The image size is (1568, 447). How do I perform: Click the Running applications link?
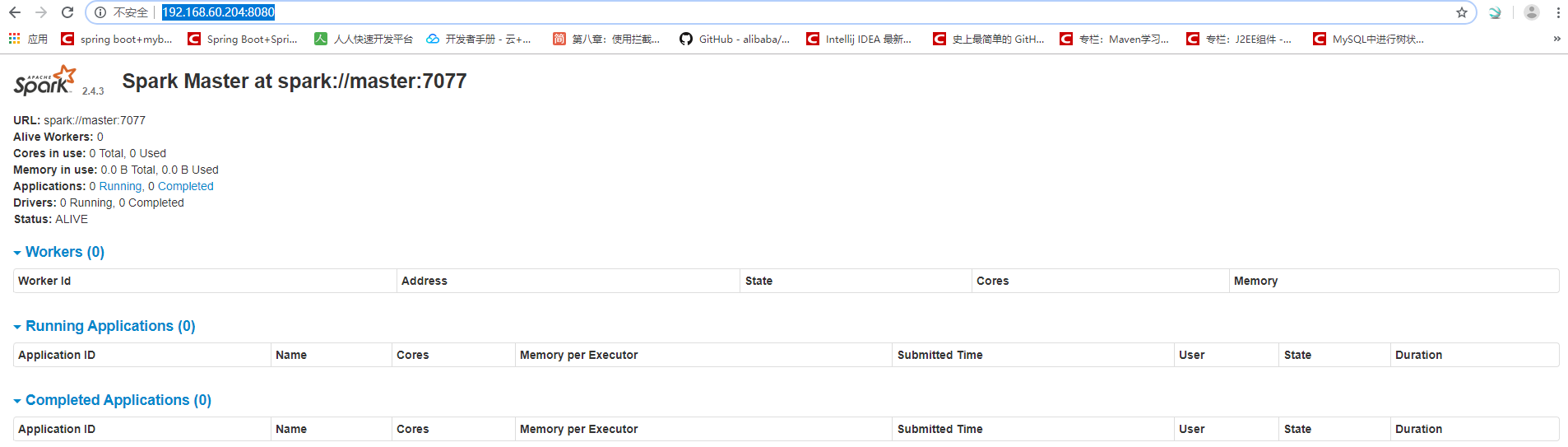pyautogui.click(x=121, y=186)
